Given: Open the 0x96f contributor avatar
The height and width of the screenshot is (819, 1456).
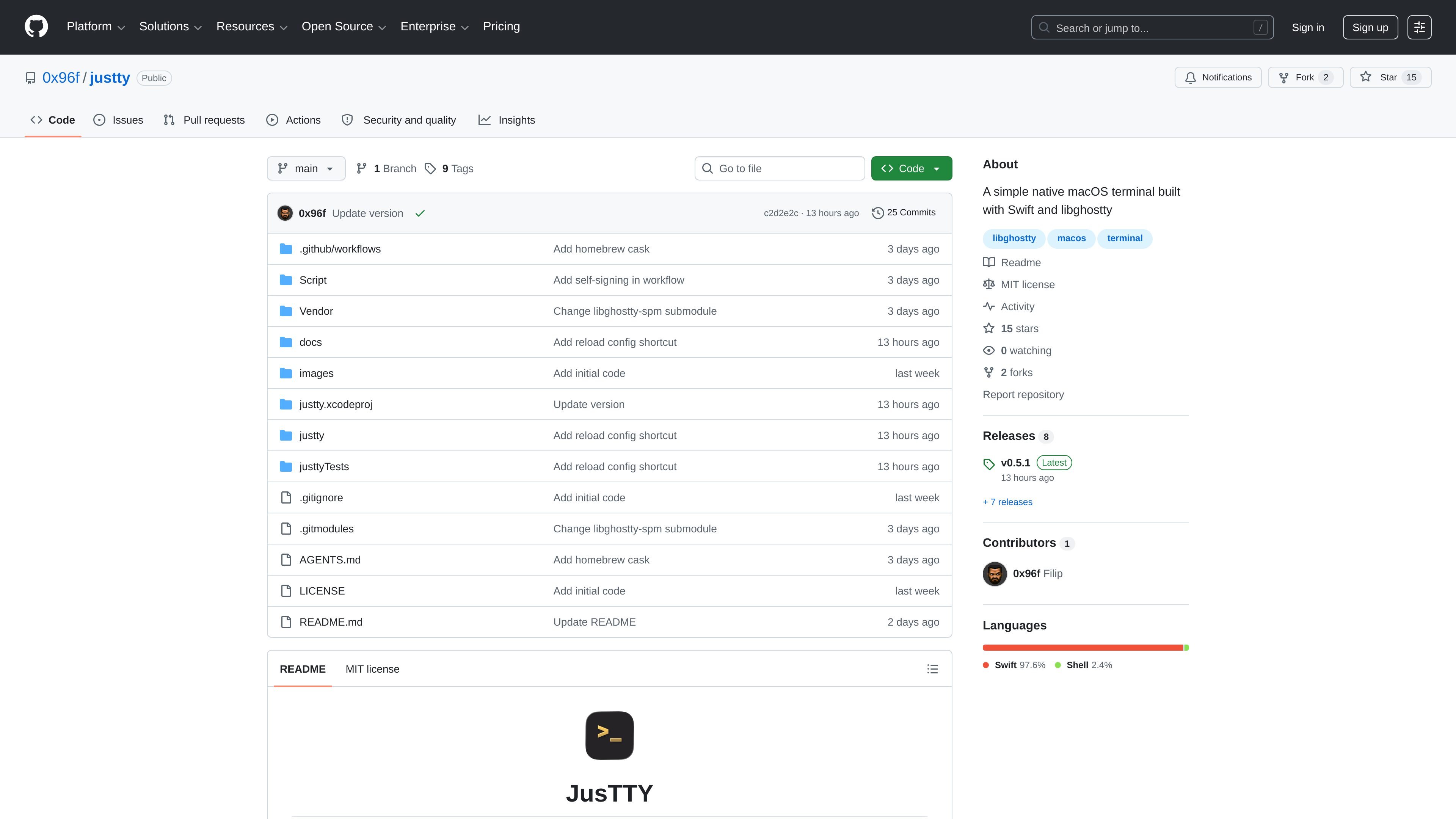Looking at the screenshot, I should click(x=995, y=574).
